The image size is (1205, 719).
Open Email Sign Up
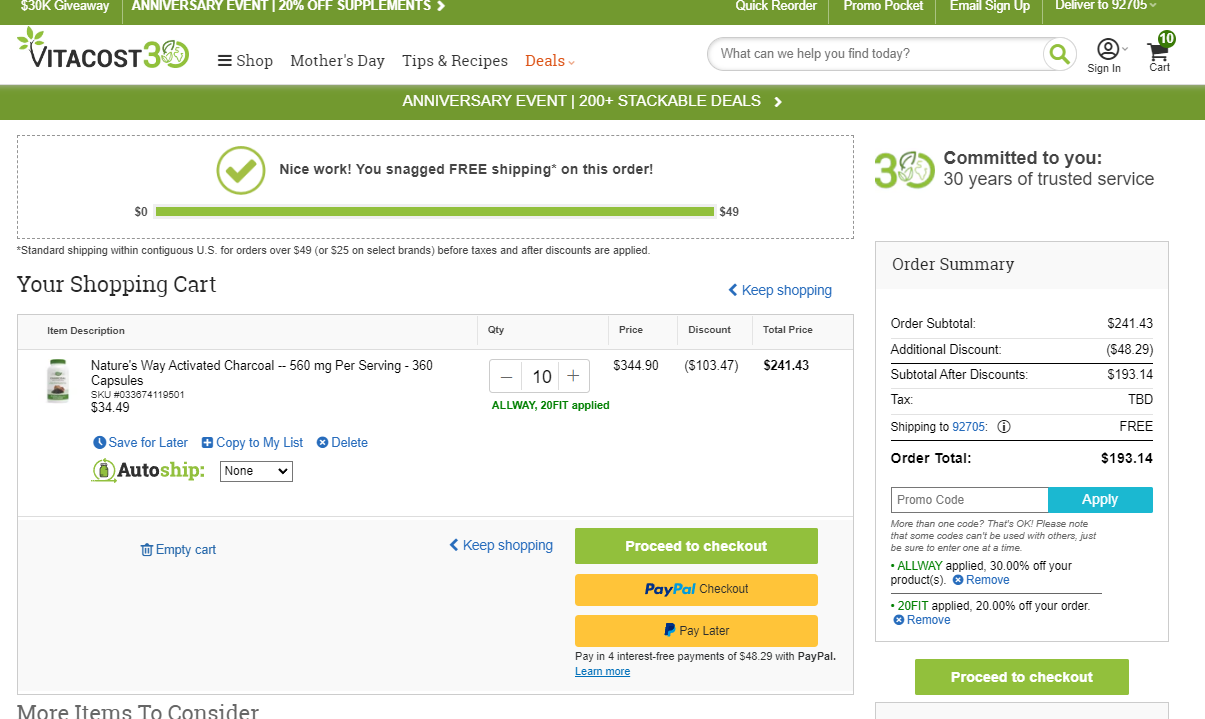click(989, 6)
